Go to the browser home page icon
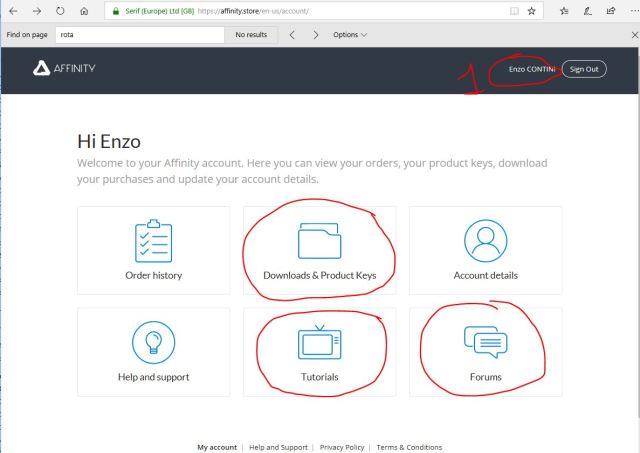 (x=84, y=11)
